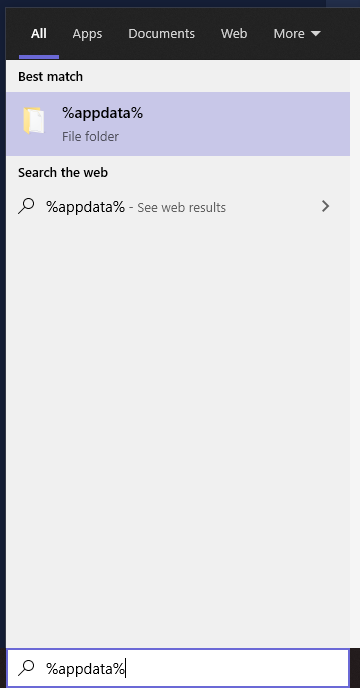
Task: Open the %appdata% best match result
Action: tap(178, 124)
